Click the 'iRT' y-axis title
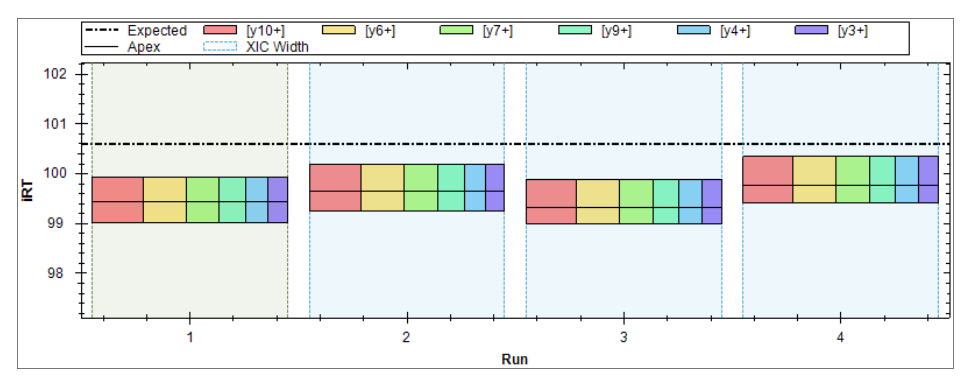 [x=27, y=190]
